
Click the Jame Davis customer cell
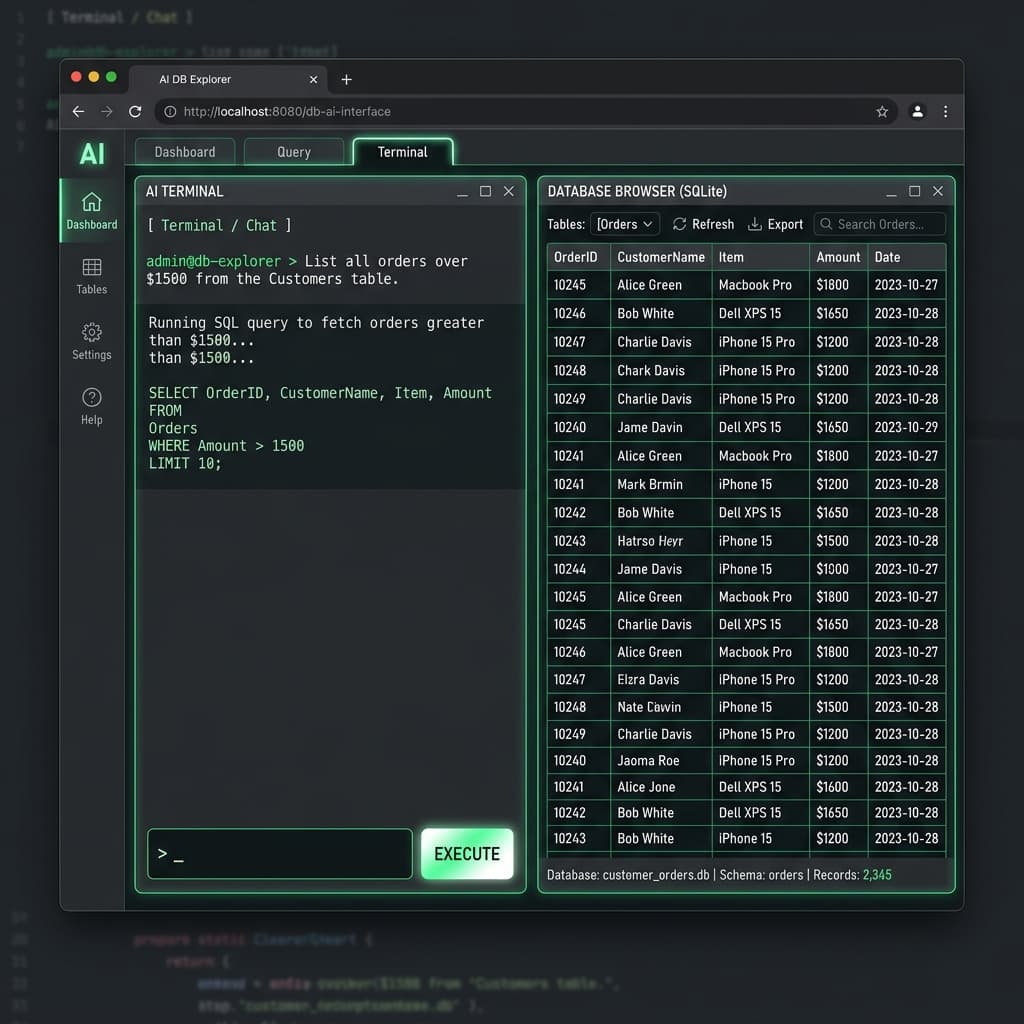point(661,569)
